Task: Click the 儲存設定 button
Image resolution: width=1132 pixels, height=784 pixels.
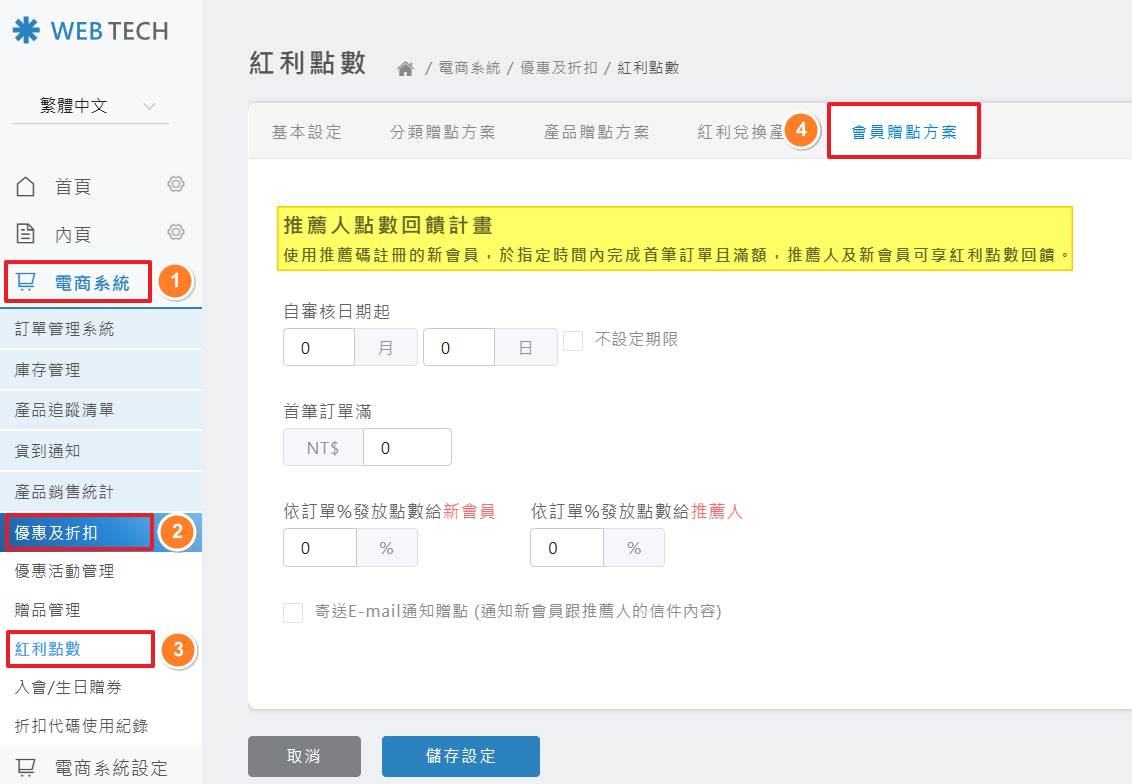Action: pos(460,756)
